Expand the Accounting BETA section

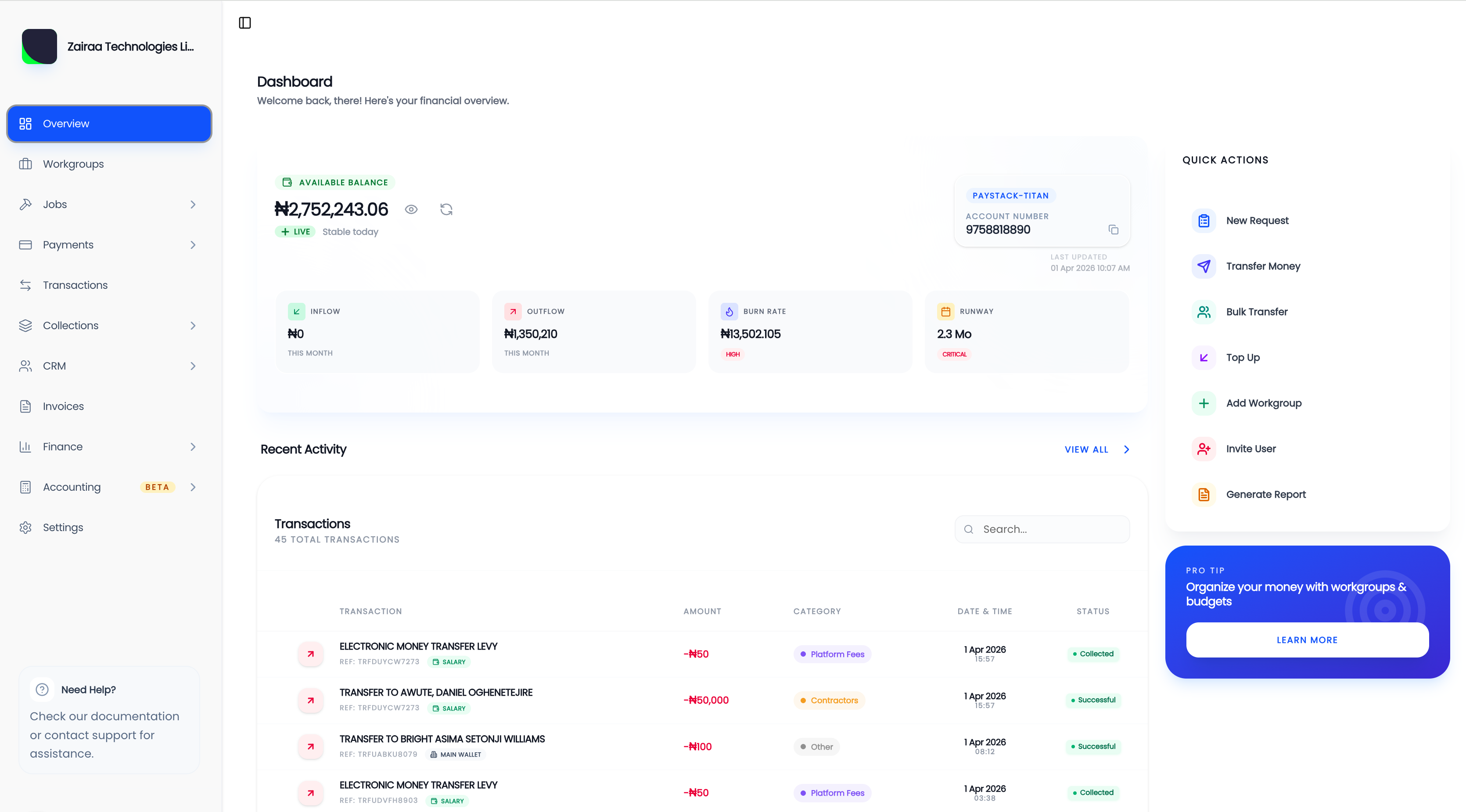(x=193, y=487)
